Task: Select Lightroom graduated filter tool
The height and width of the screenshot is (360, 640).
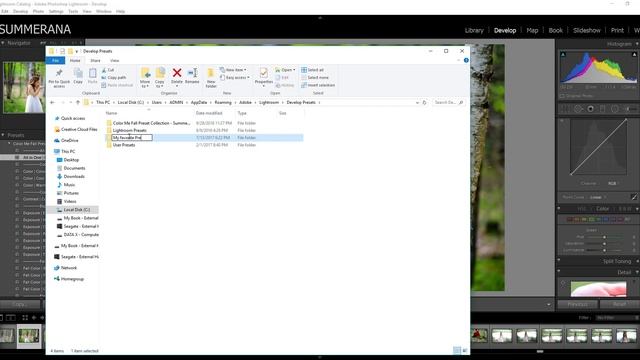Action: [602, 109]
